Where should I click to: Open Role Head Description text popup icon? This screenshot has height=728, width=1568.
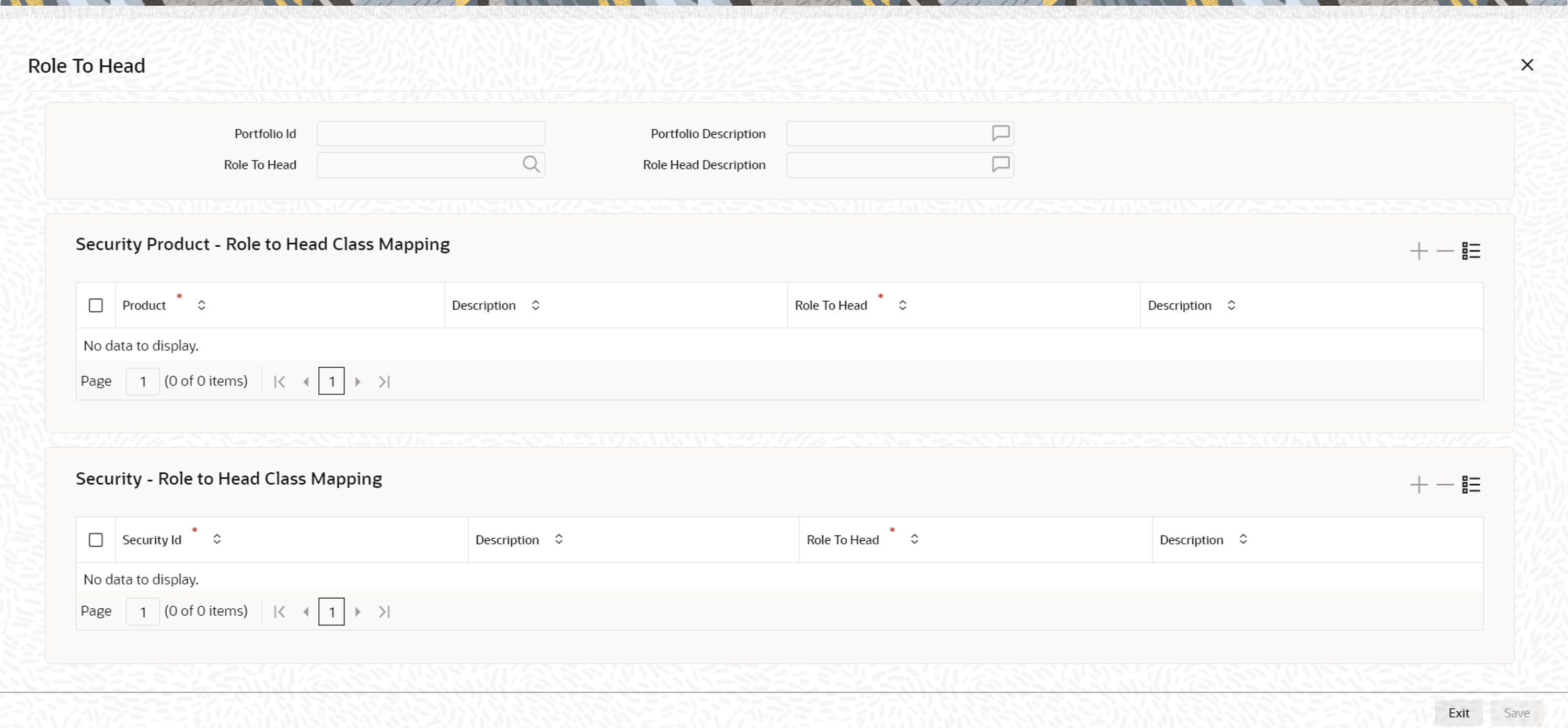pyautogui.click(x=1000, y=165)
